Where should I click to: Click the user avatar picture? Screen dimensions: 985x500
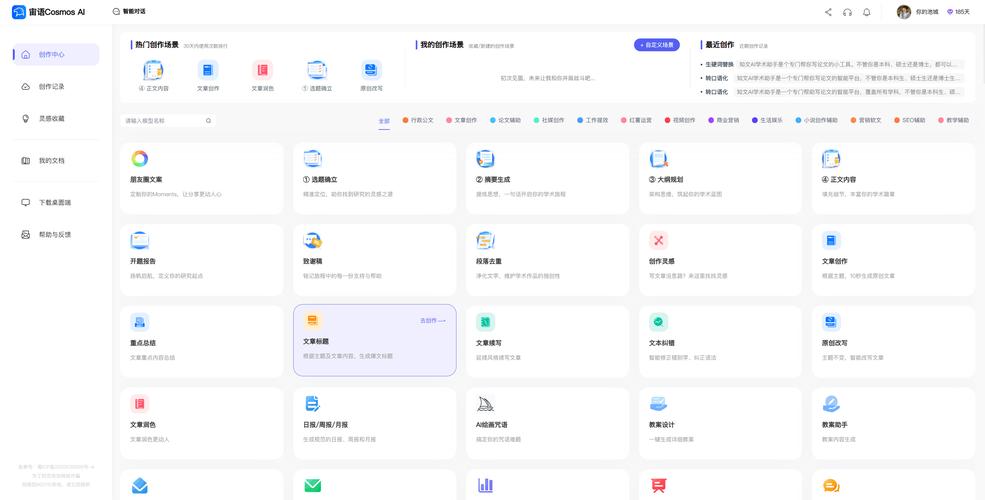[x=904, y=12]
